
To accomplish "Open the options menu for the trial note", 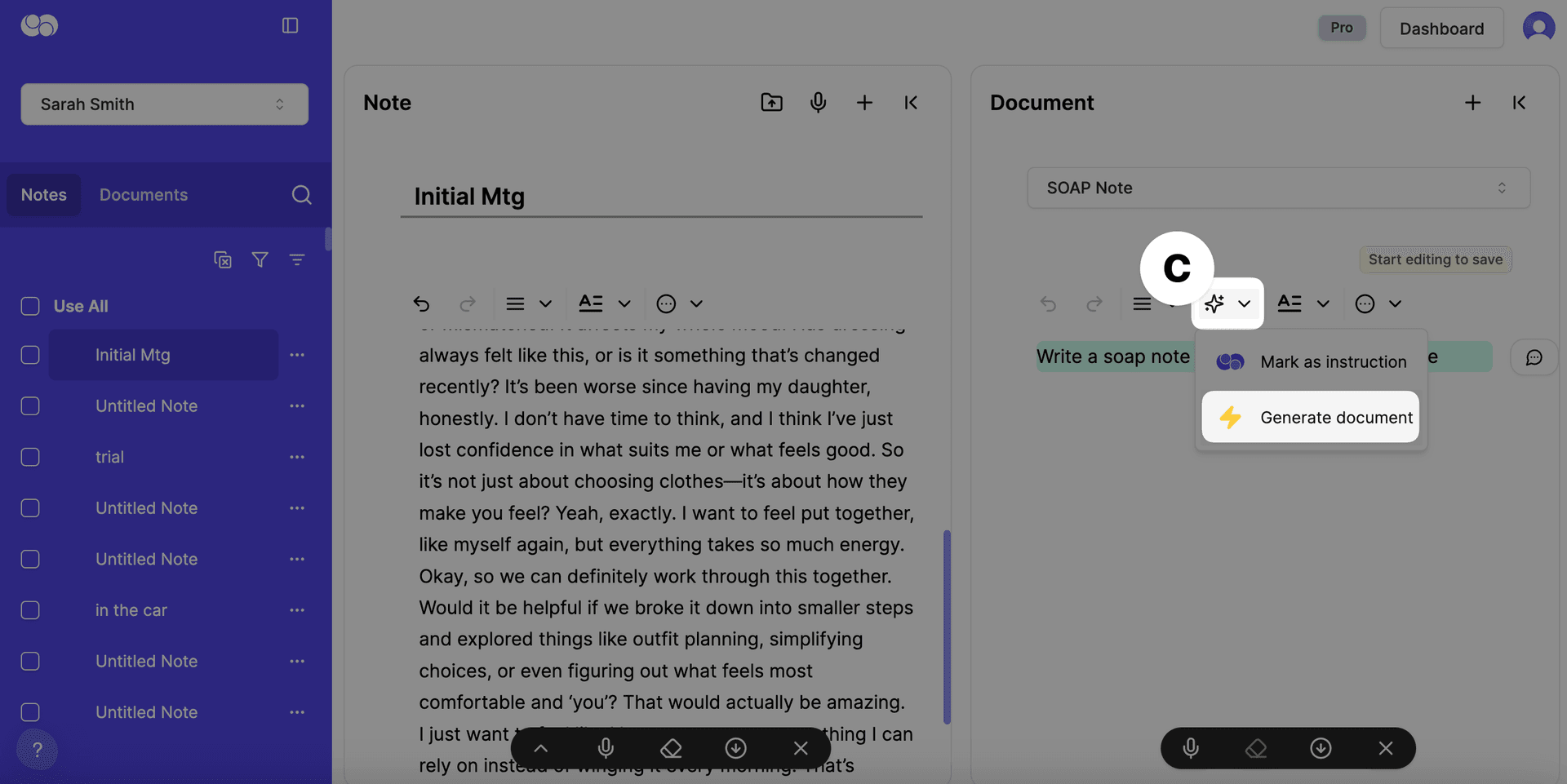I will coord(297,457).
